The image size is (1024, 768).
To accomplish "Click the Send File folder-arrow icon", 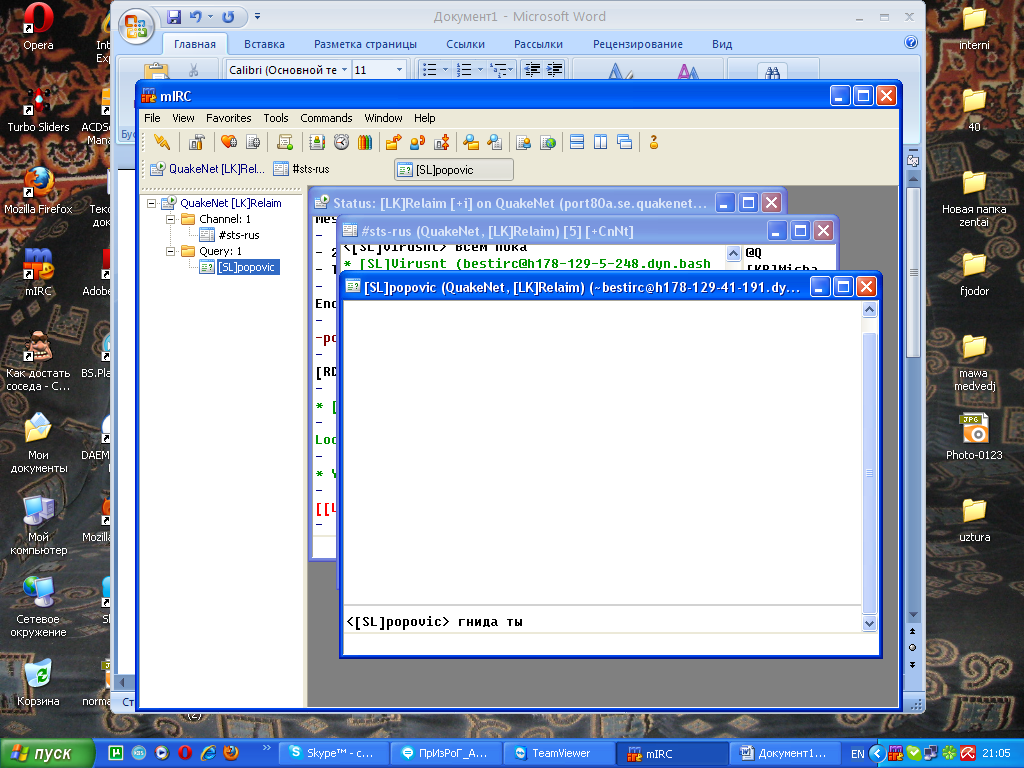I will (x=393, y=142).
